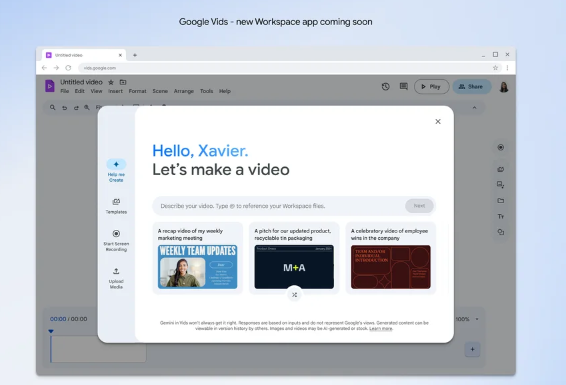Open the Chrome three-dot menu

pyautogui.click(x=507, y=68)
